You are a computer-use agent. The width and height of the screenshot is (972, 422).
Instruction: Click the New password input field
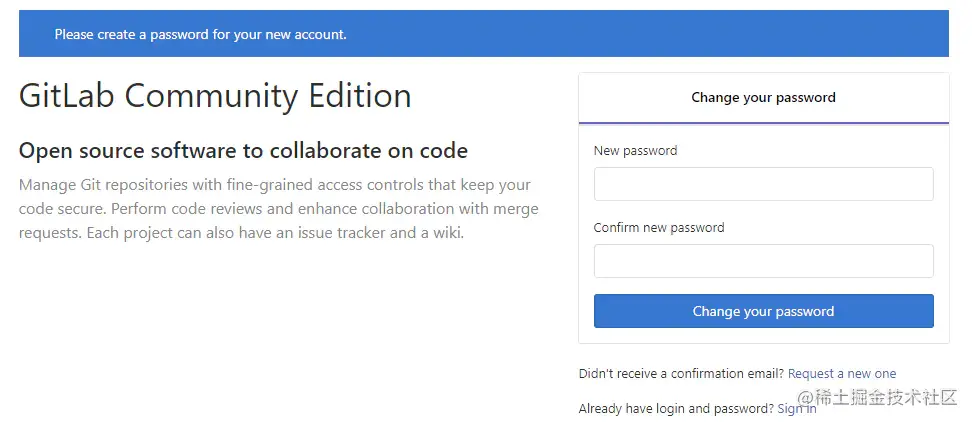coord(763,184)
